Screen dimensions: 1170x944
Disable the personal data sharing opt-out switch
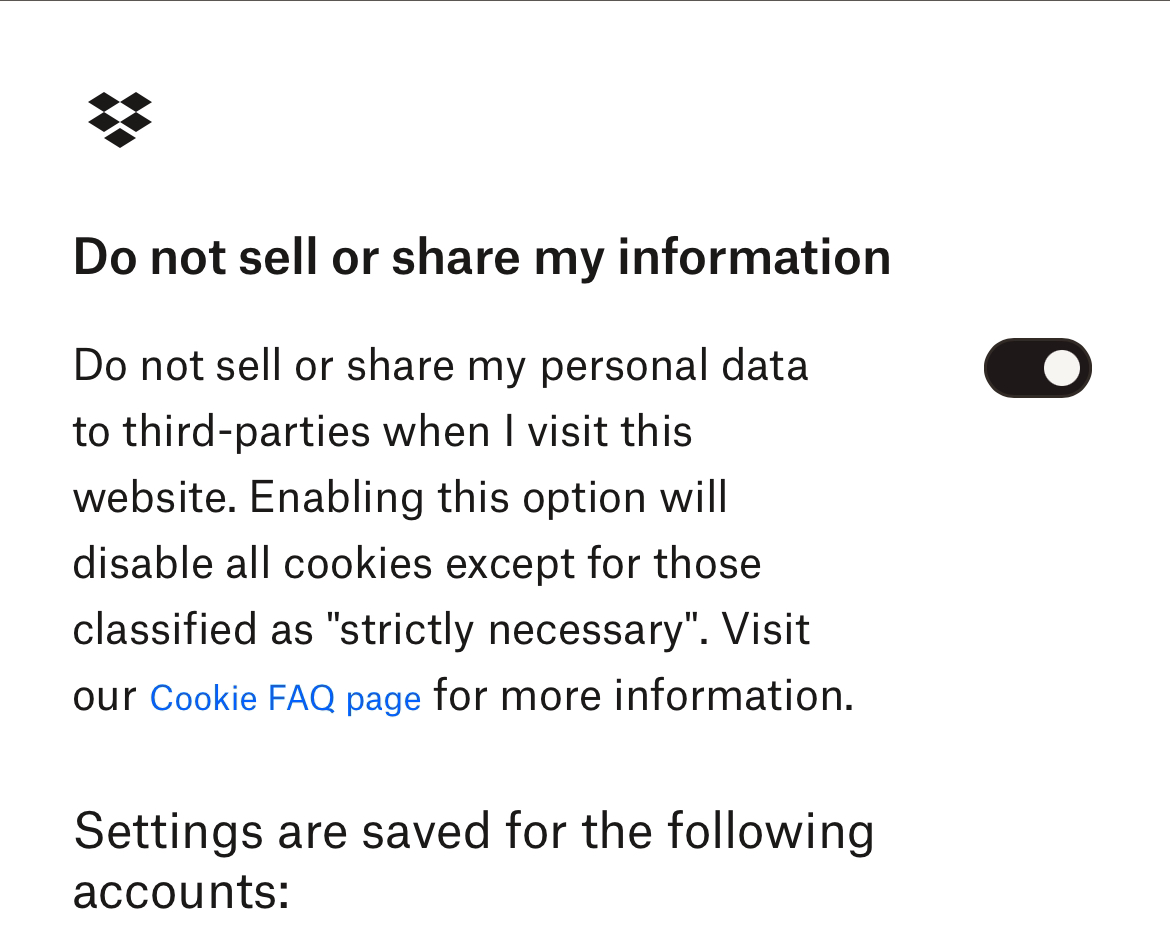pyautogui.click(x=1037, y=368)
